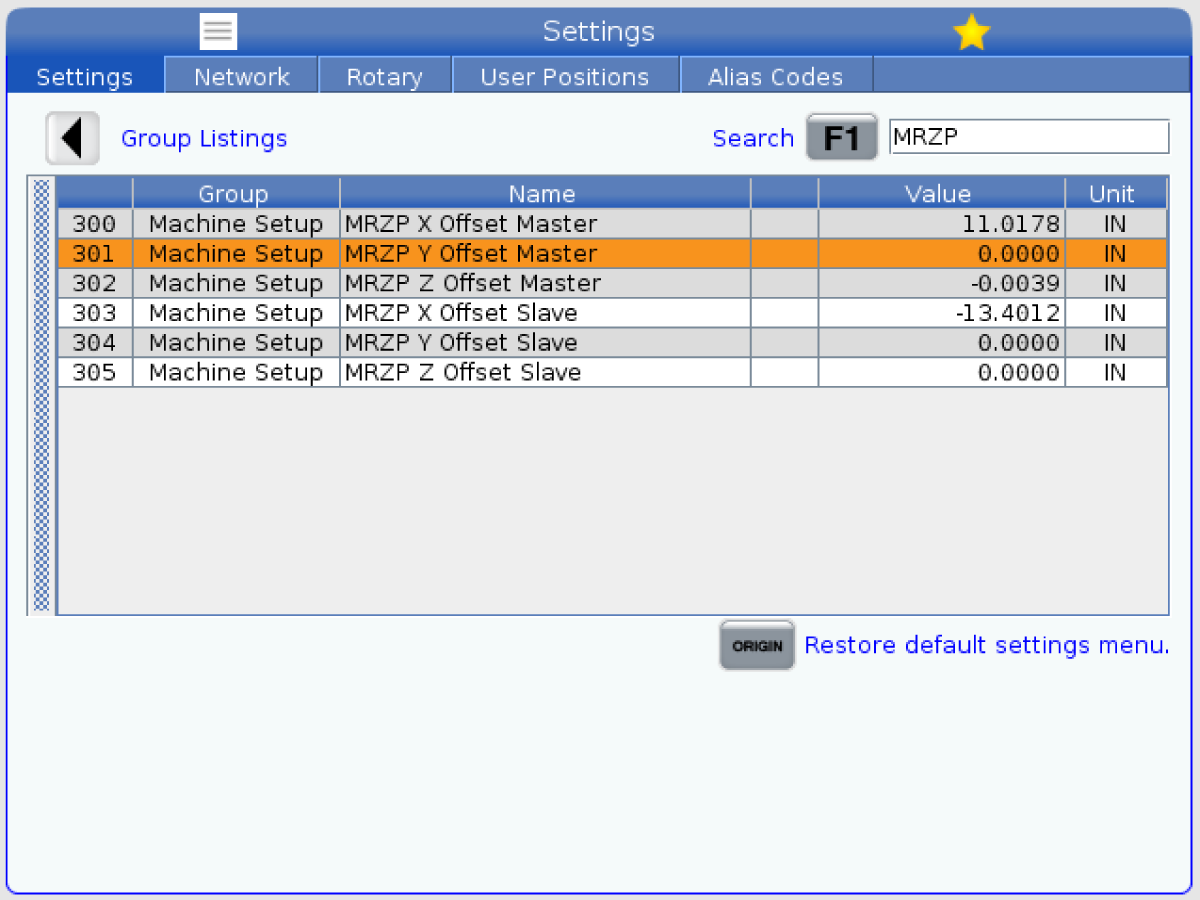The height and width of the screenshot is (900, 1200).
Task: Switch to the Settings tab
Action: (85, 77)
